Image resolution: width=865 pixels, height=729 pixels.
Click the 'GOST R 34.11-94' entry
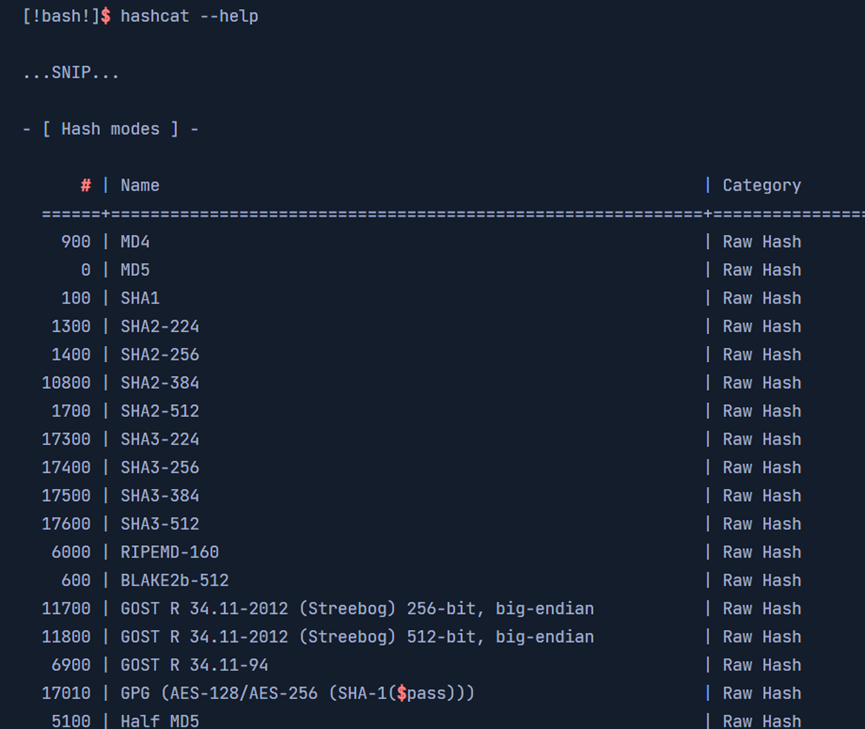click(x=194, y=665)
